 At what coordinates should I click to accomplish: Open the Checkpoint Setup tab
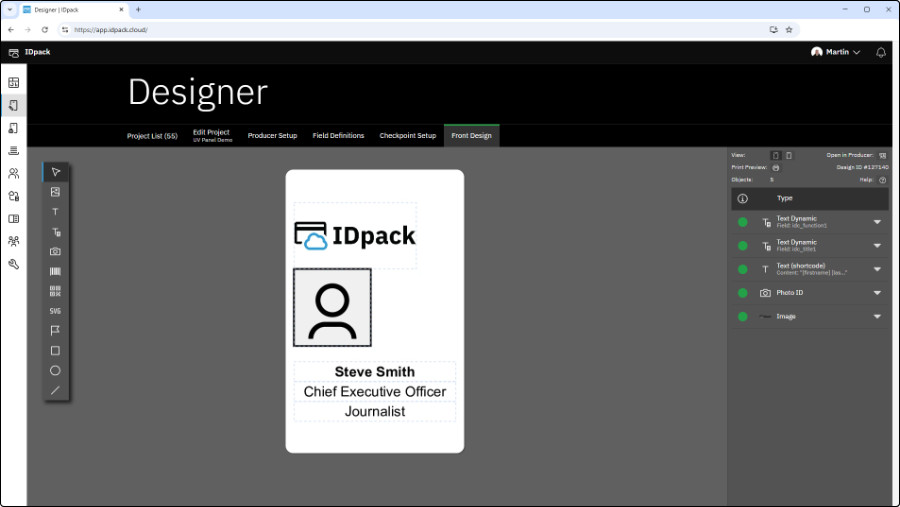pos(408,136)
